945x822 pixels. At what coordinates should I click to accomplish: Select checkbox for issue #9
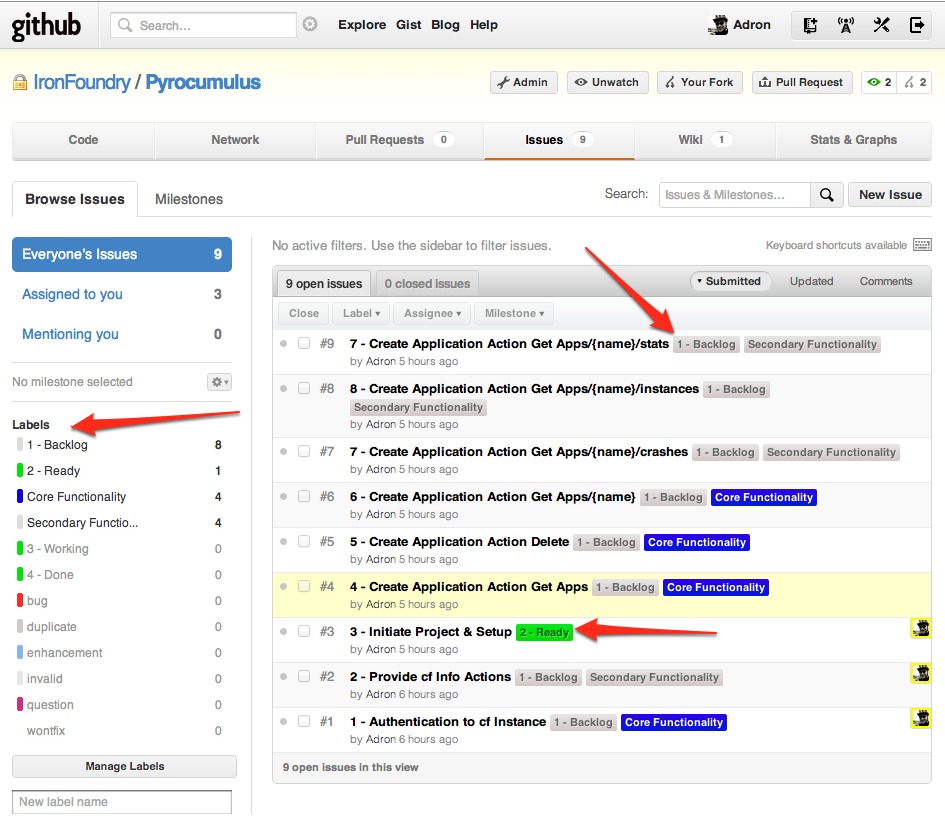pyautogui.click(x=304, y=343)
